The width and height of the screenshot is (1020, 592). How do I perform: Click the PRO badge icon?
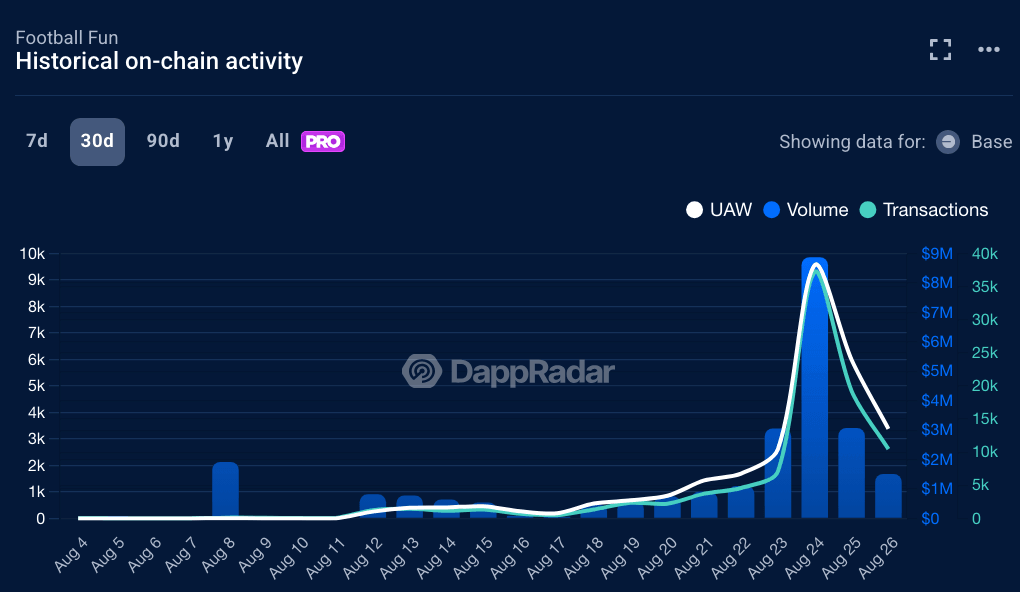[323, 142]
